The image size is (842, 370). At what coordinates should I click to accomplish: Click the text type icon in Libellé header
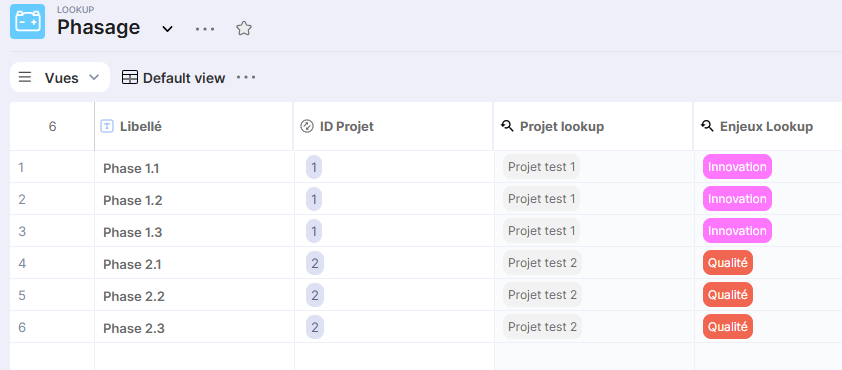[x=107, y=127]
